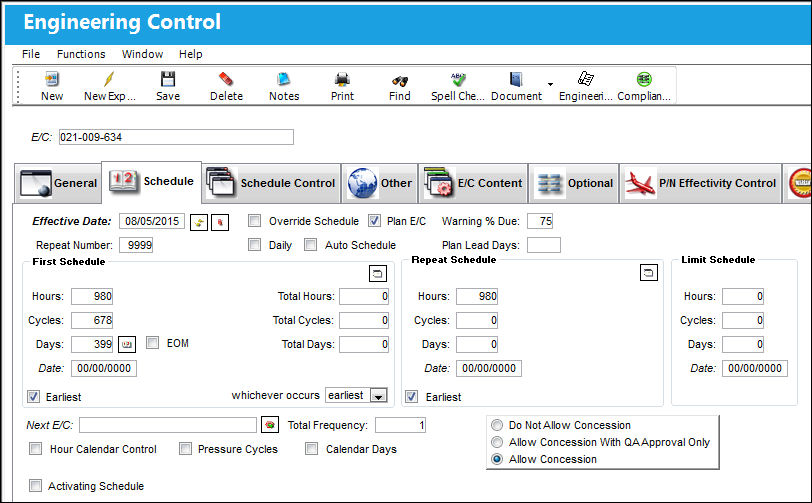Image resolution: width=812 pixels, height=503 pixels.
Task: Enable the Auto Schedule checkbox
Action: (310, 245)
